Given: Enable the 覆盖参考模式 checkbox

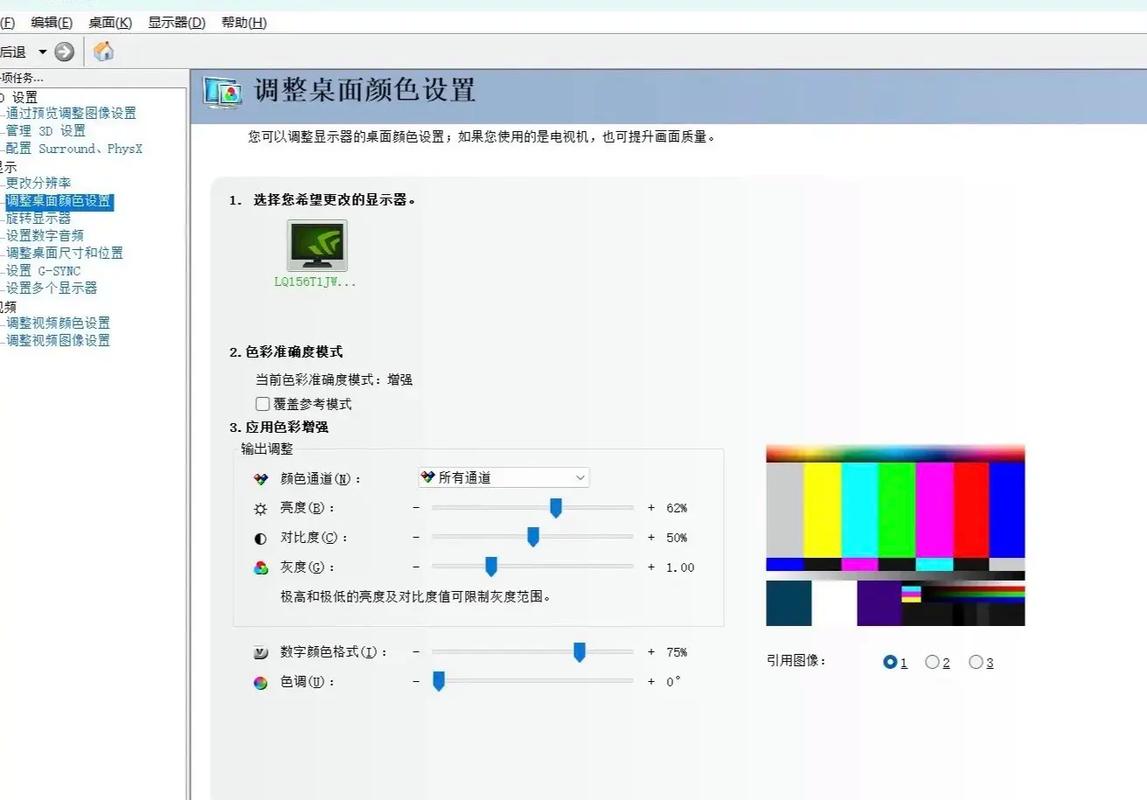Looking at the screenshot, I should point(262,404).
